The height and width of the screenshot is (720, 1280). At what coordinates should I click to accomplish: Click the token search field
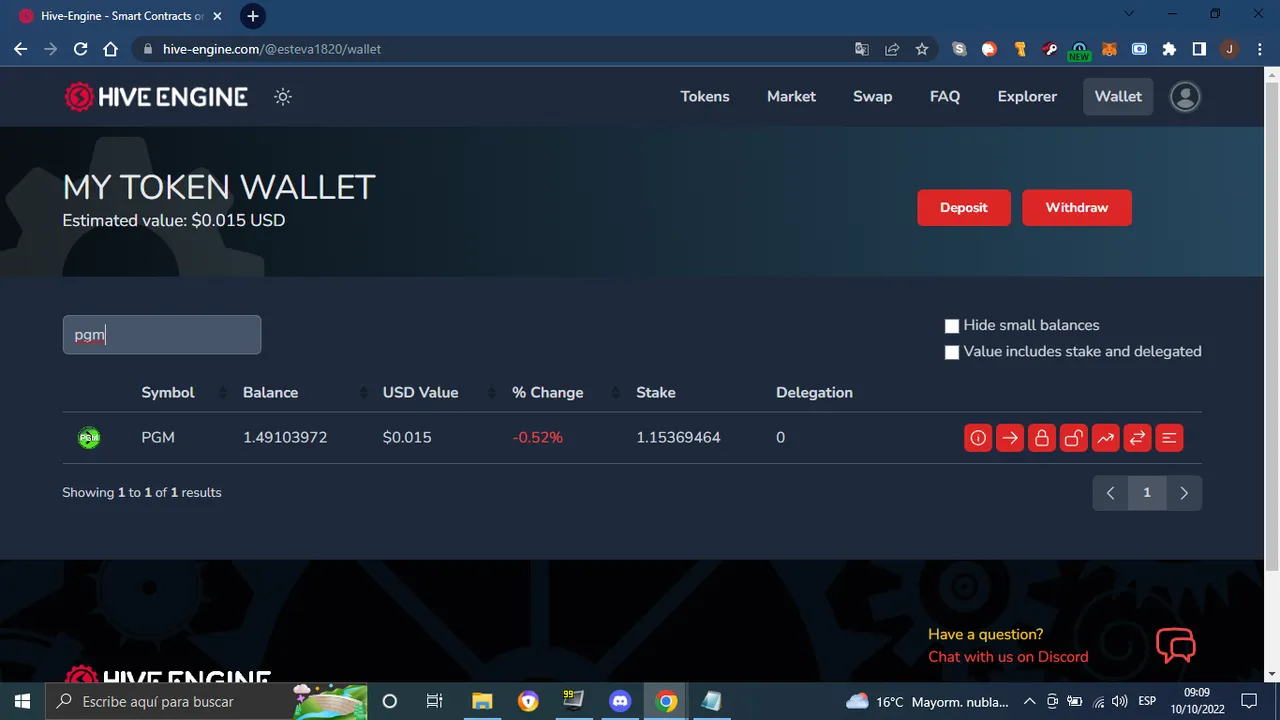point(162,335)
